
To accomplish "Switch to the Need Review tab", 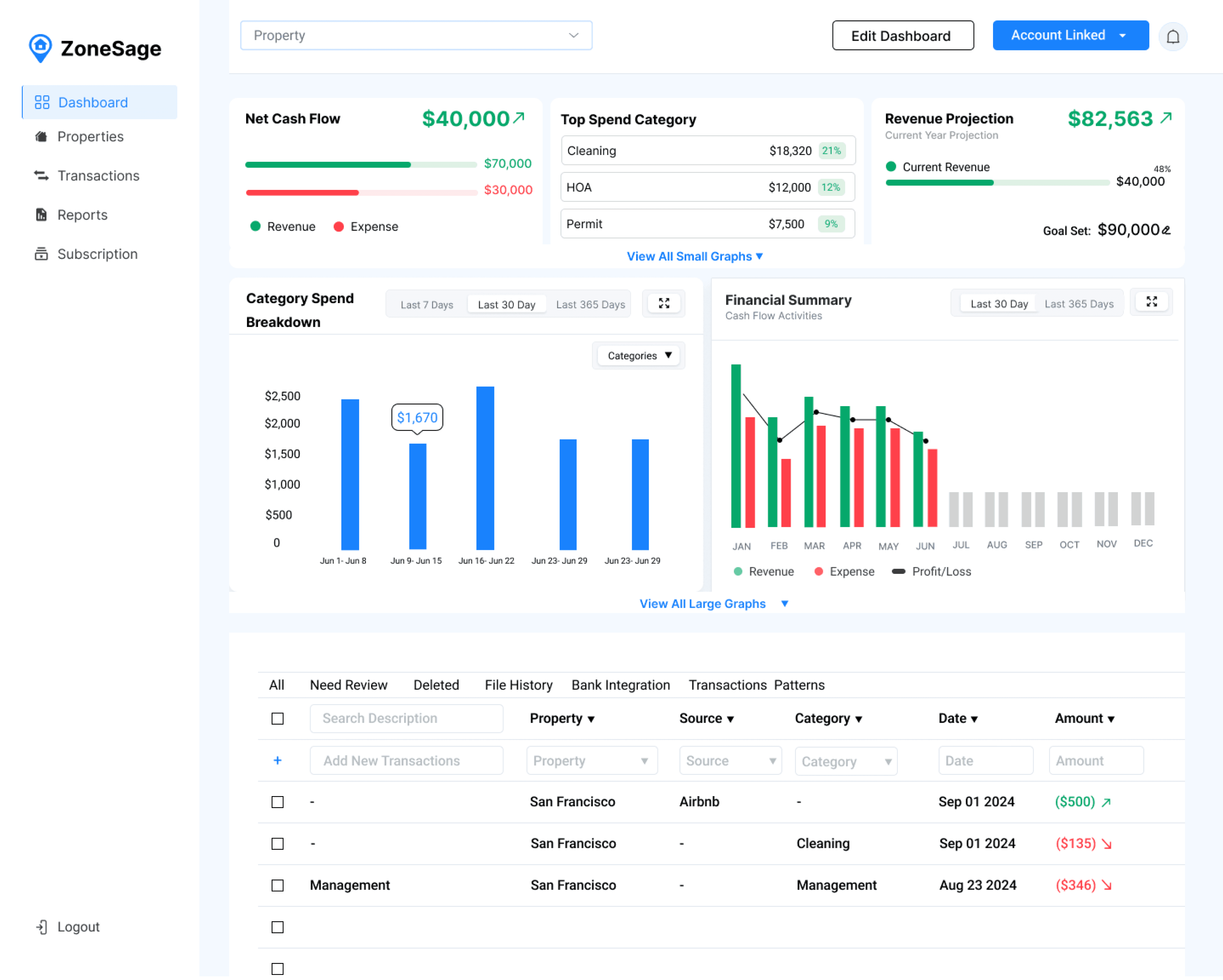I will [348, 684].
